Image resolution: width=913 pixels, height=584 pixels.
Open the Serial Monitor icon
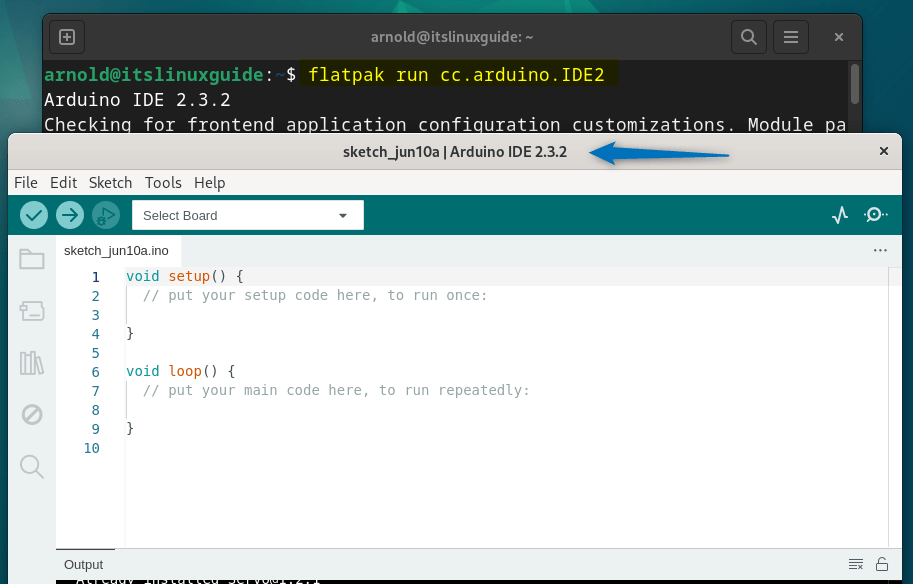[875, 214]
